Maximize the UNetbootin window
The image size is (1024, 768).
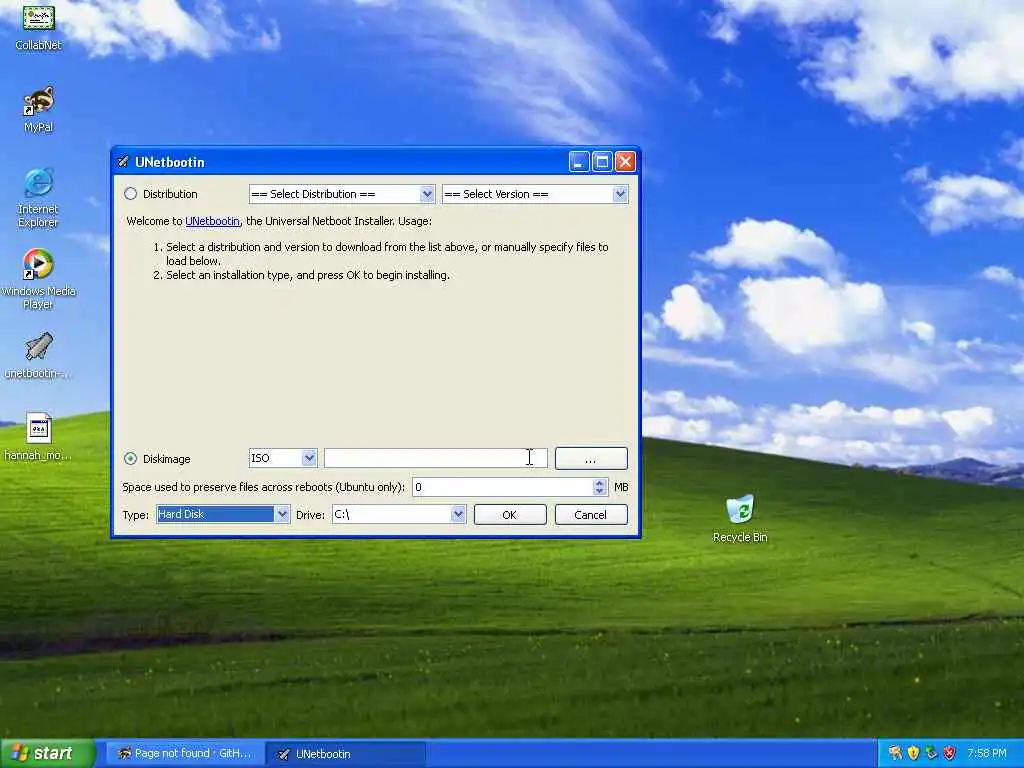[x=602, y=161]
